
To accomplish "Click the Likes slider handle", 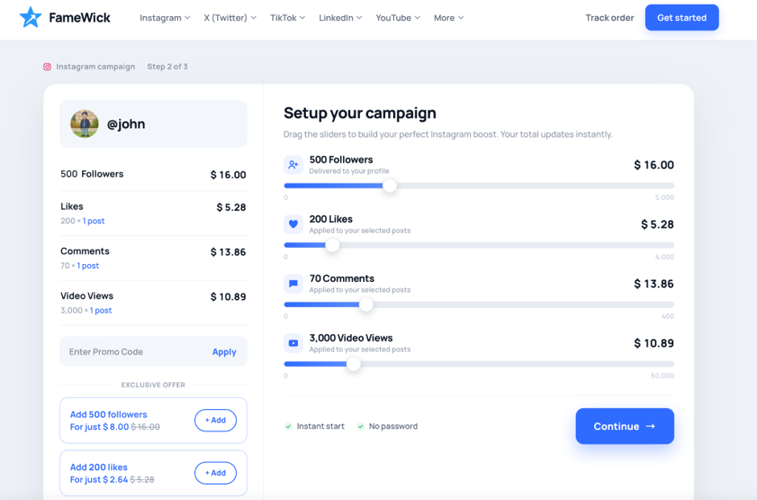I will pos(332,245).
